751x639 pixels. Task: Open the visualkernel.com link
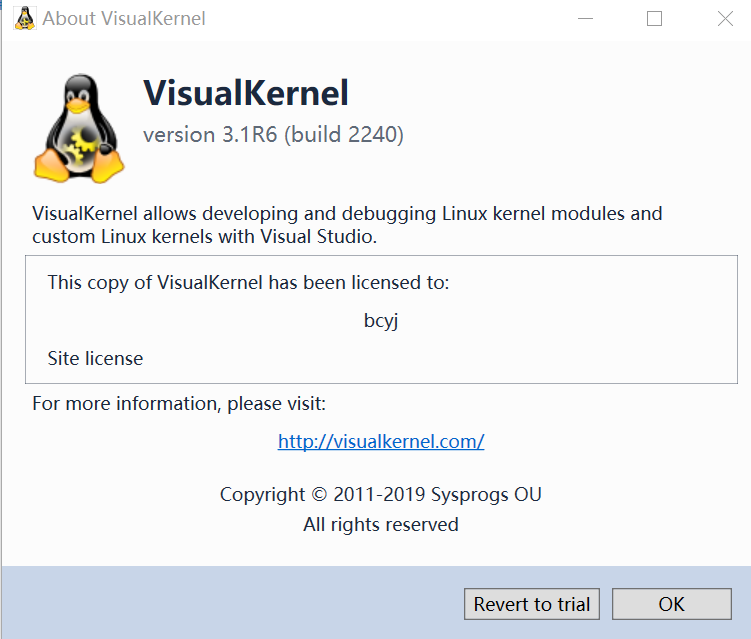point(381,441)
